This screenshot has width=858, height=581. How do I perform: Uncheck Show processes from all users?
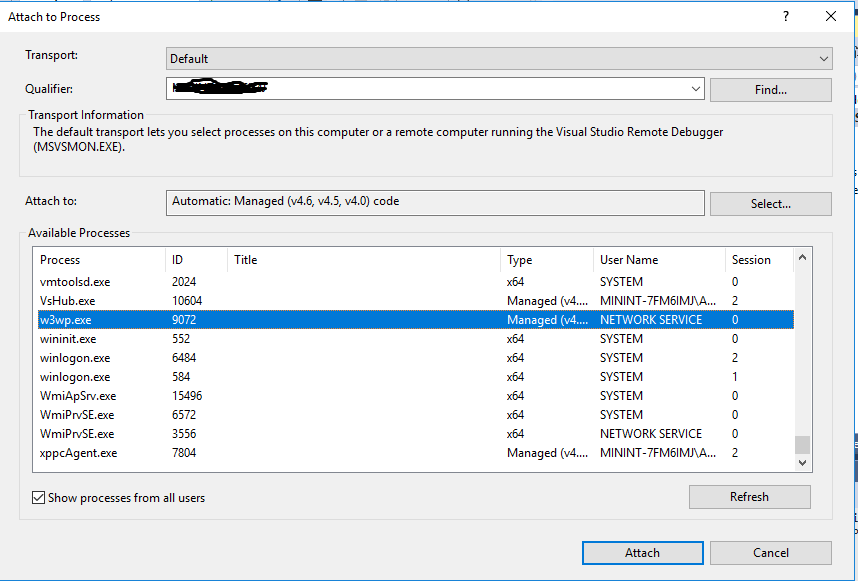click(x=38, y=496)
